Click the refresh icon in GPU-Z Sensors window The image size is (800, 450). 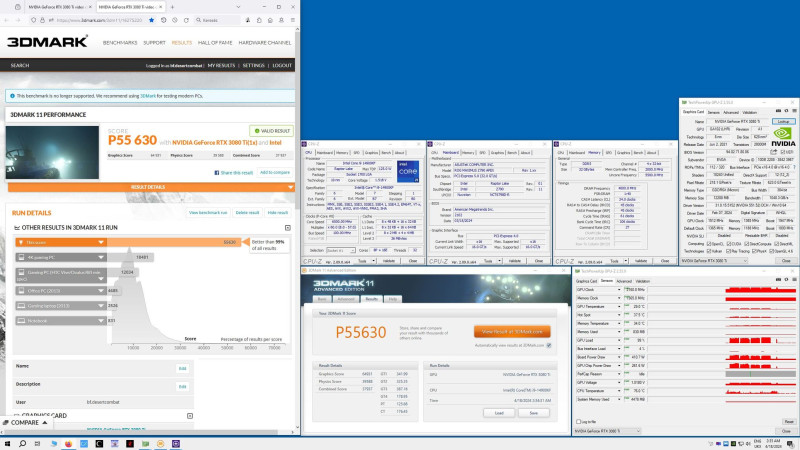[x=786, y=280]
